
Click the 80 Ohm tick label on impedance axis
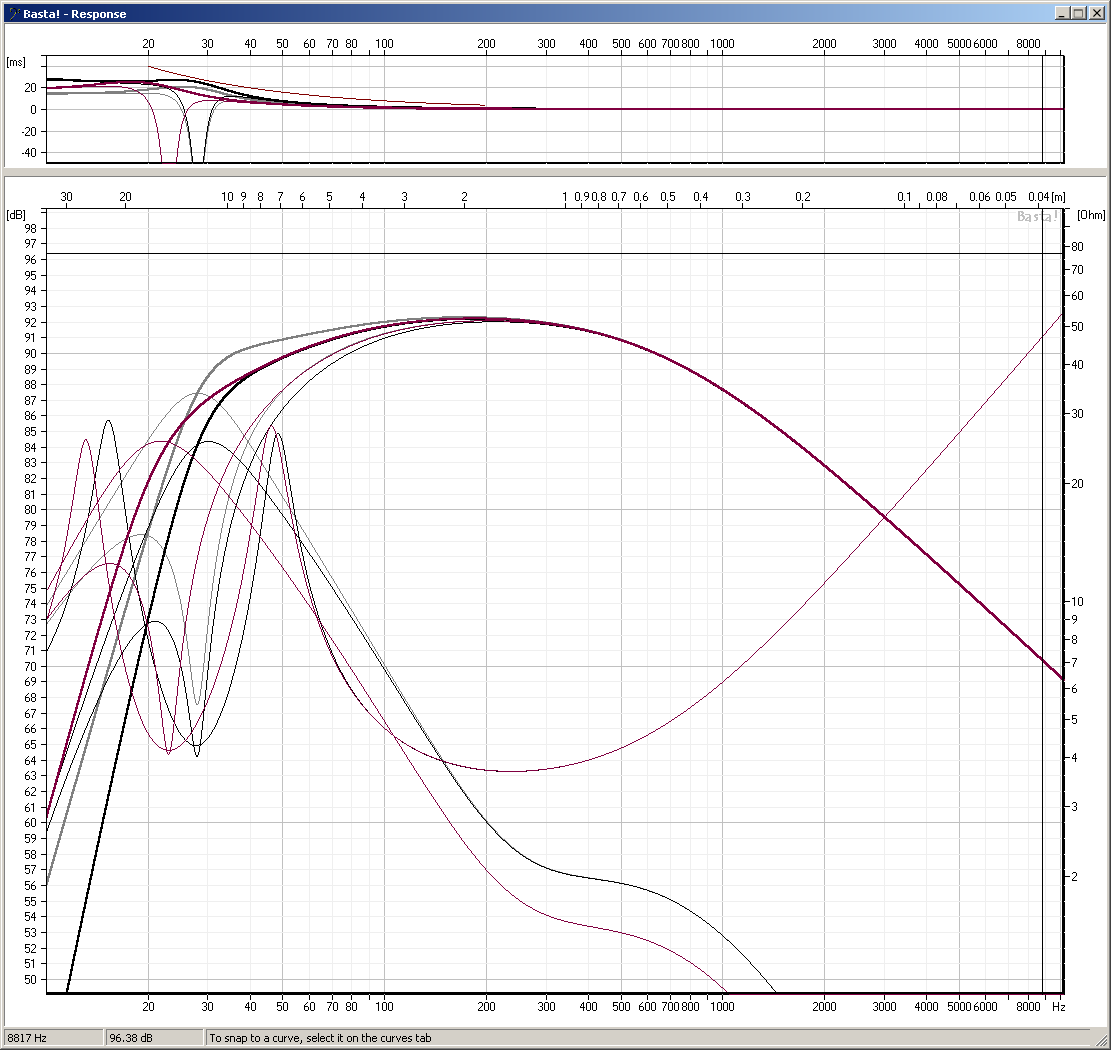pyautogui.click(x=1077, y=246)
